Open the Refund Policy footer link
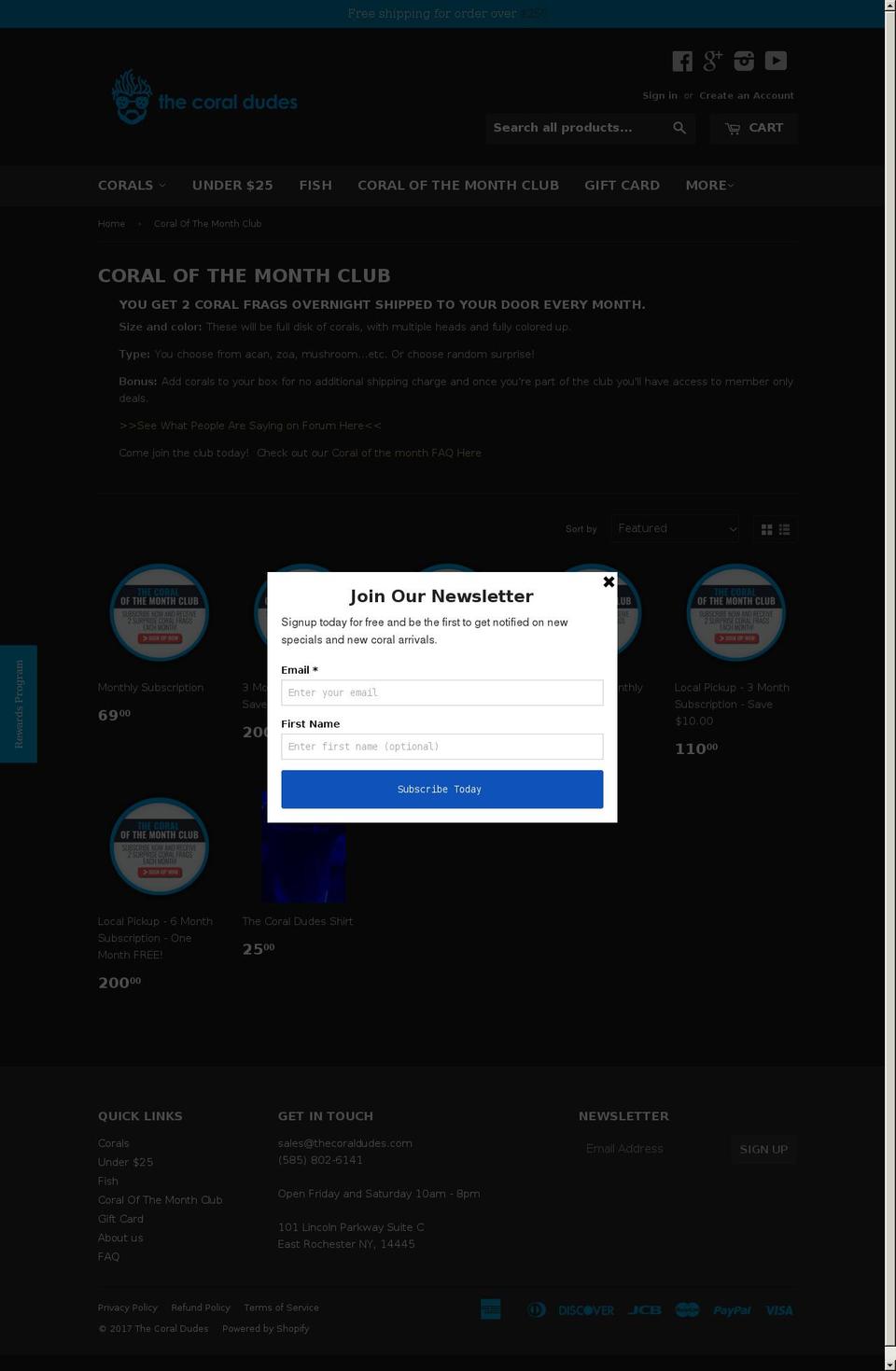Screen dimensions: 896x1371 [x=201, y=1308]
